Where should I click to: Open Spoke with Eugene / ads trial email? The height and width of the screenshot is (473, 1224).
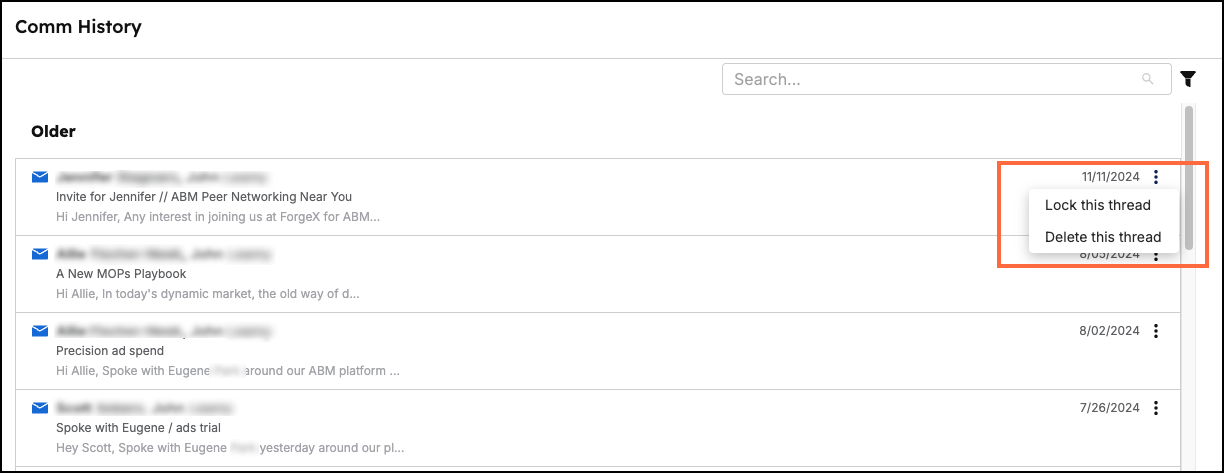click(x=138, y=427)
